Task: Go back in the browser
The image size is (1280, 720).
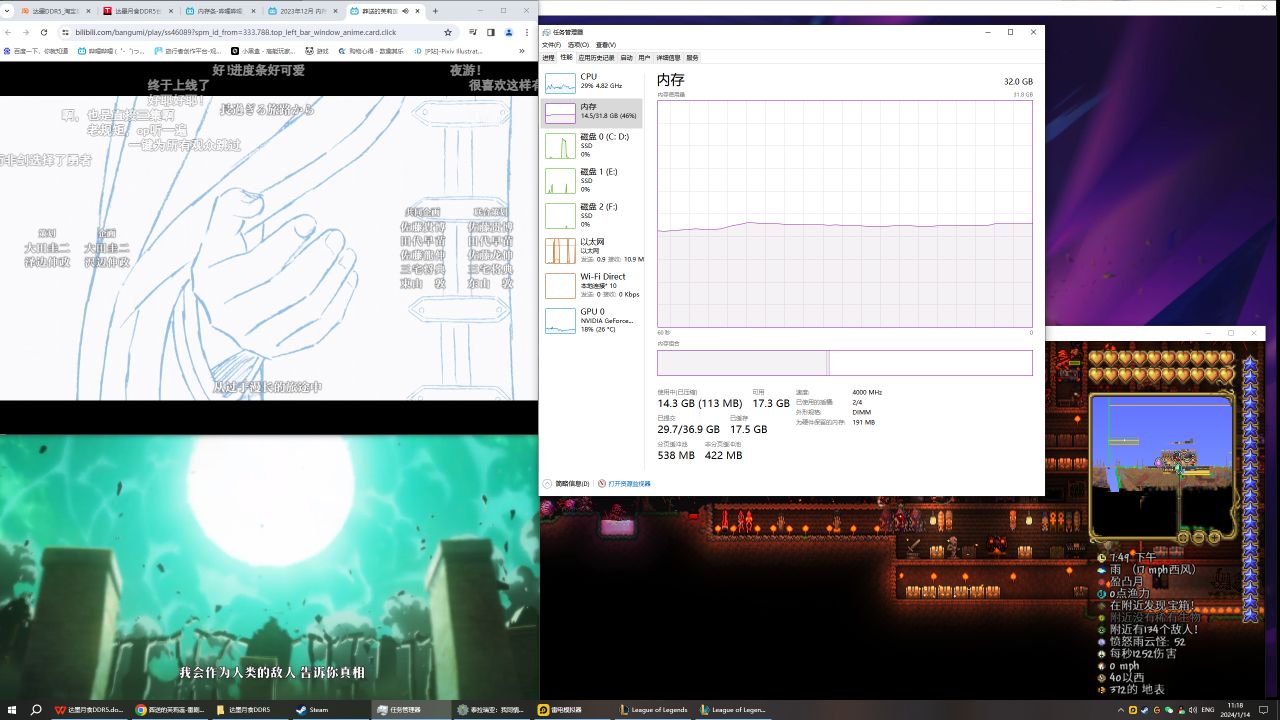Action: pos(10,32)
